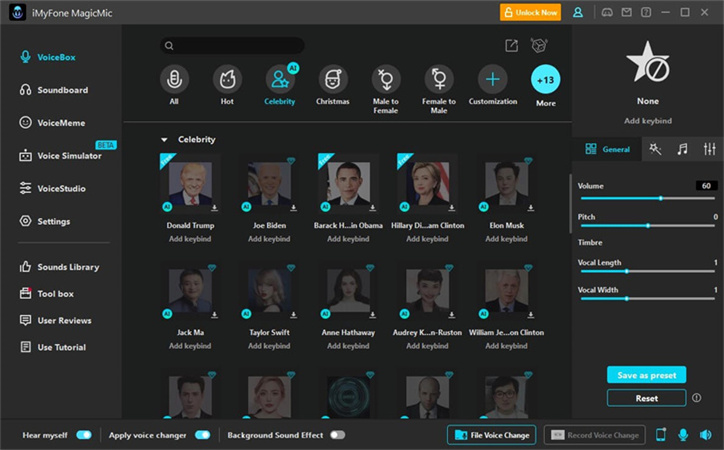The width and height of the screenshot is (724, 450).
Task: Open Voice Simulator beta feature
Action: (60, 156)
